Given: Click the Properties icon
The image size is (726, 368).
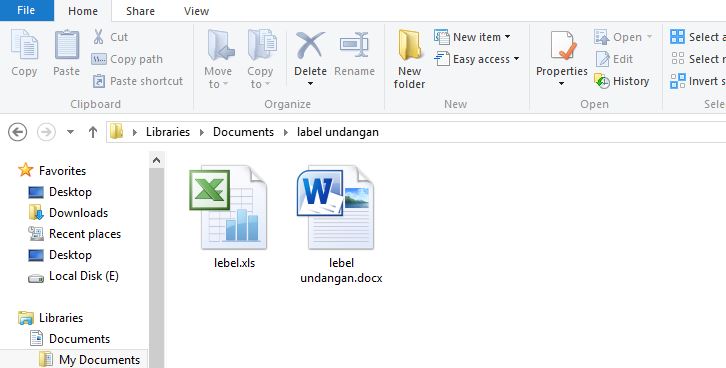Looking at the screenshot, I should pyautogui.click(x=563, y=45).
